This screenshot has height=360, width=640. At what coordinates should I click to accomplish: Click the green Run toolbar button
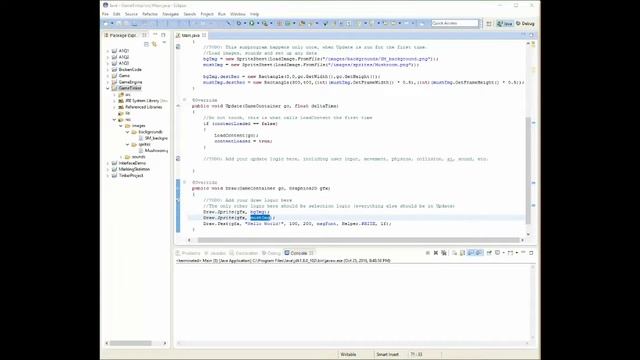[x=252, y=23]
